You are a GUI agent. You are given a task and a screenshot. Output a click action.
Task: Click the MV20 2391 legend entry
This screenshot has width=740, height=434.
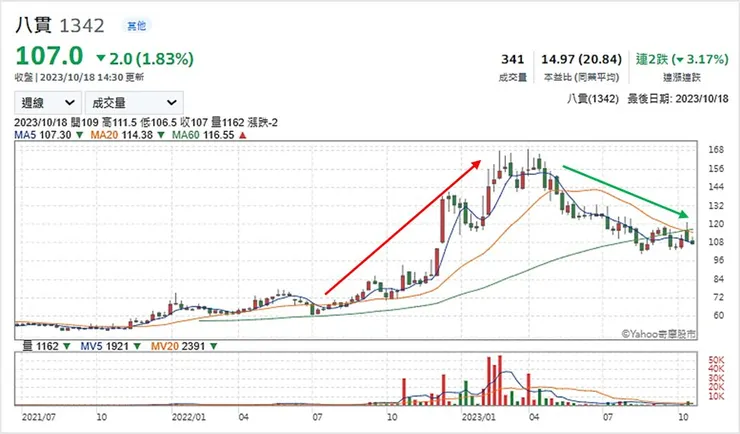coord(178,346)
